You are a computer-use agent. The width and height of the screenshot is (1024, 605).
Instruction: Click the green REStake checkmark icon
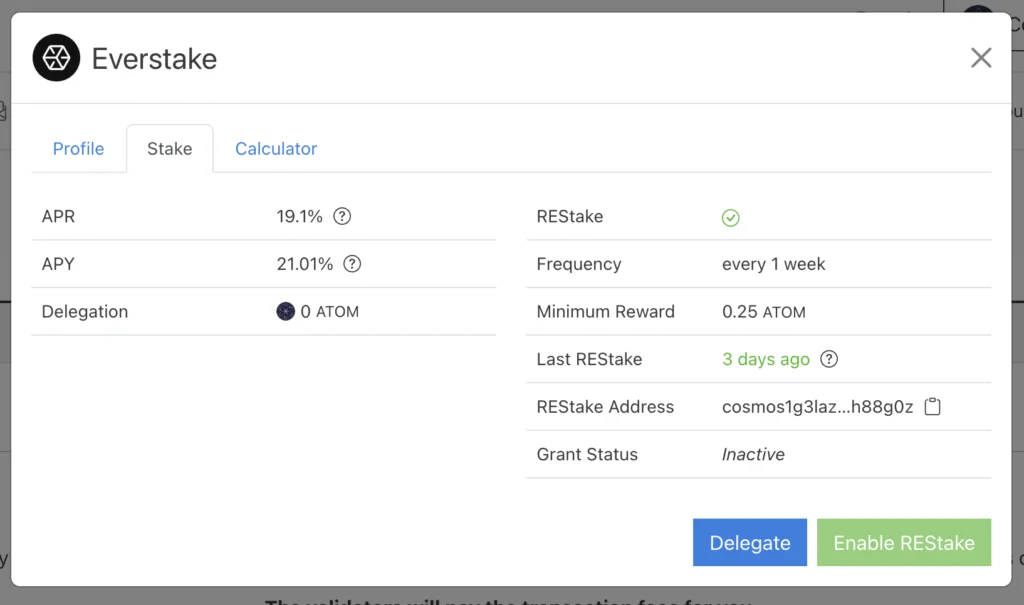731,217
